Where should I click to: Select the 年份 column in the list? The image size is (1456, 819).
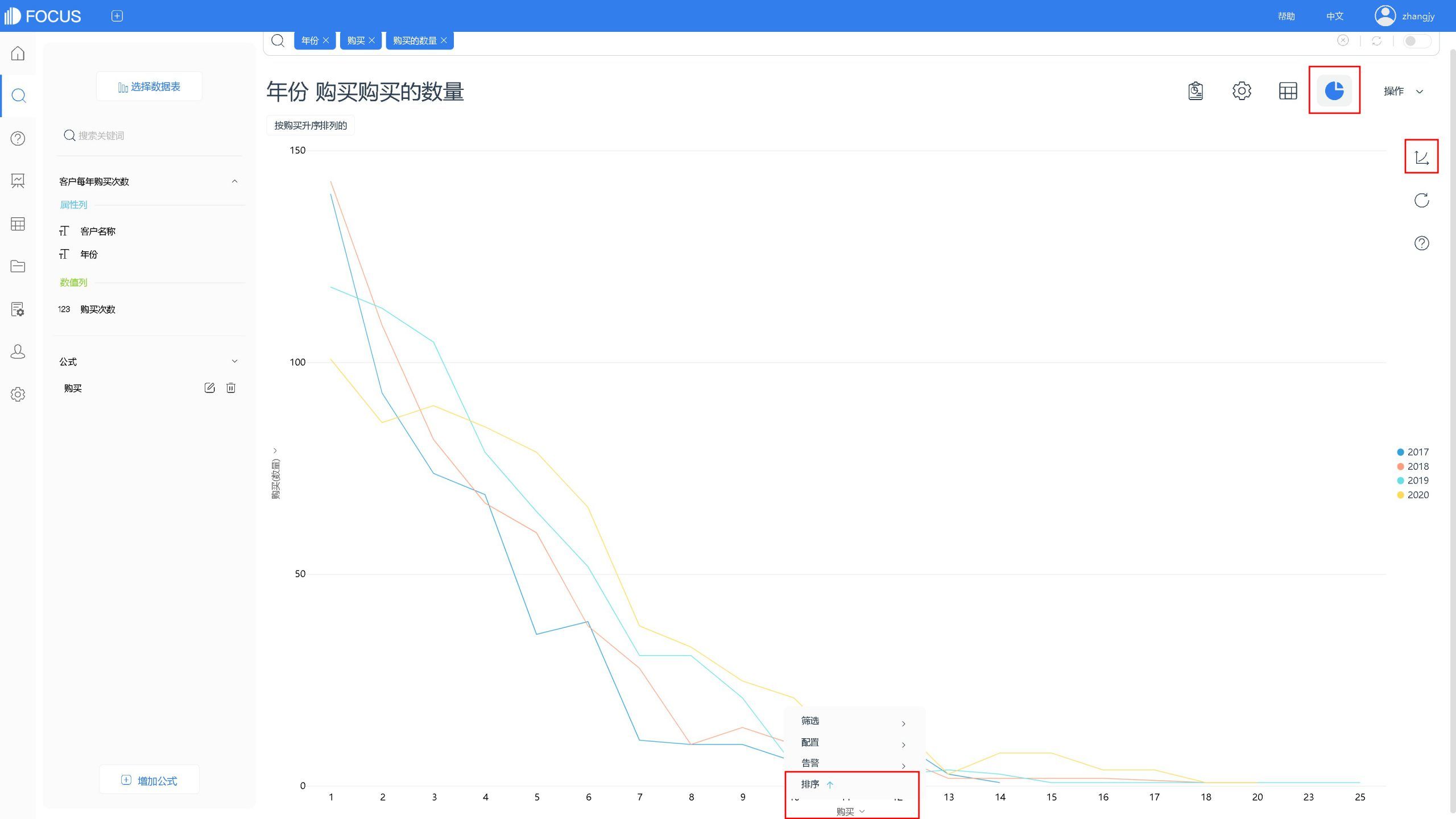(x=89, y=254)
